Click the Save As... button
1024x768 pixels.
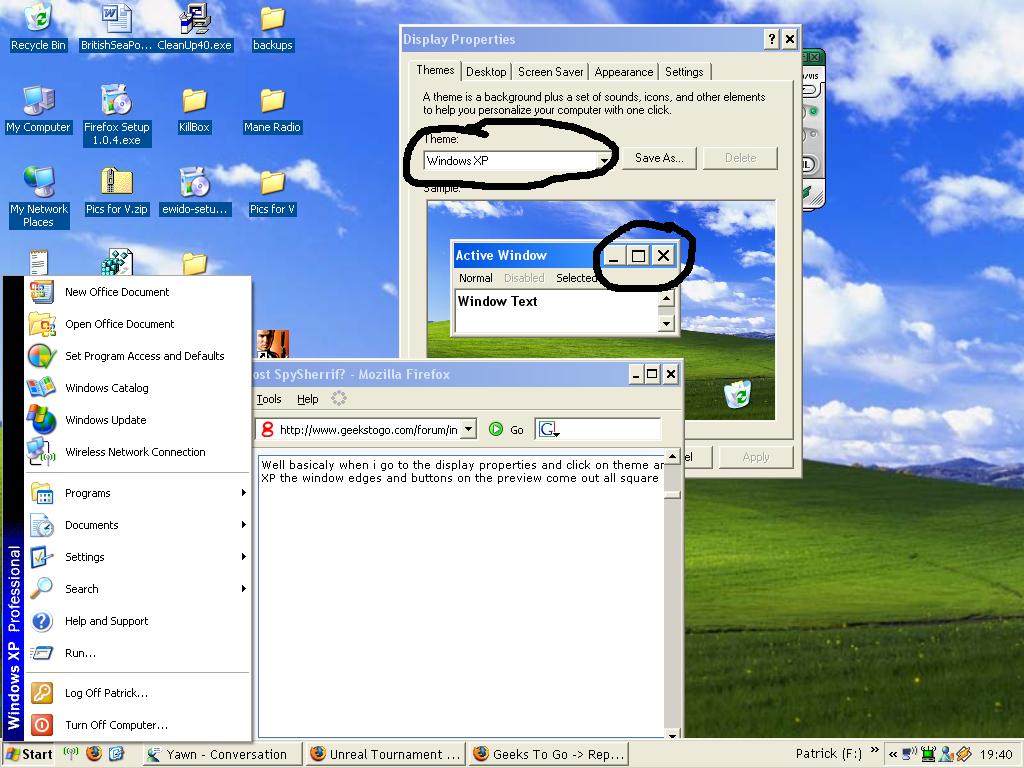point(659,158)
